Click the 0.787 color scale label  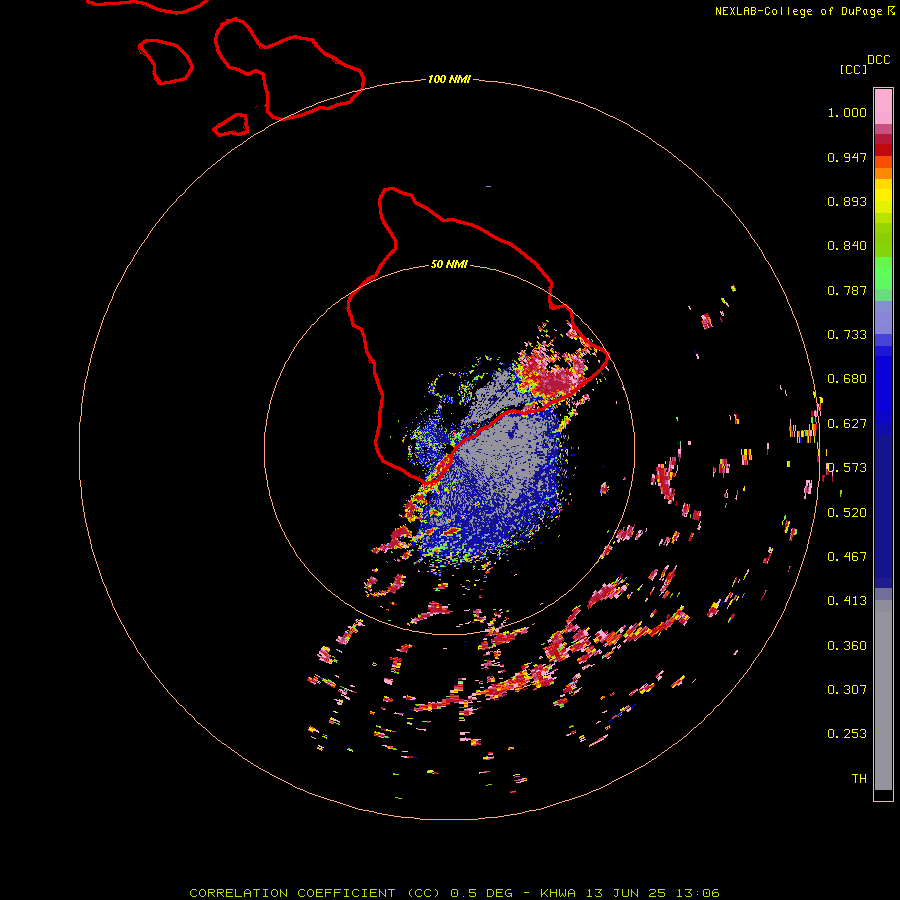click(x=847, y=290)
